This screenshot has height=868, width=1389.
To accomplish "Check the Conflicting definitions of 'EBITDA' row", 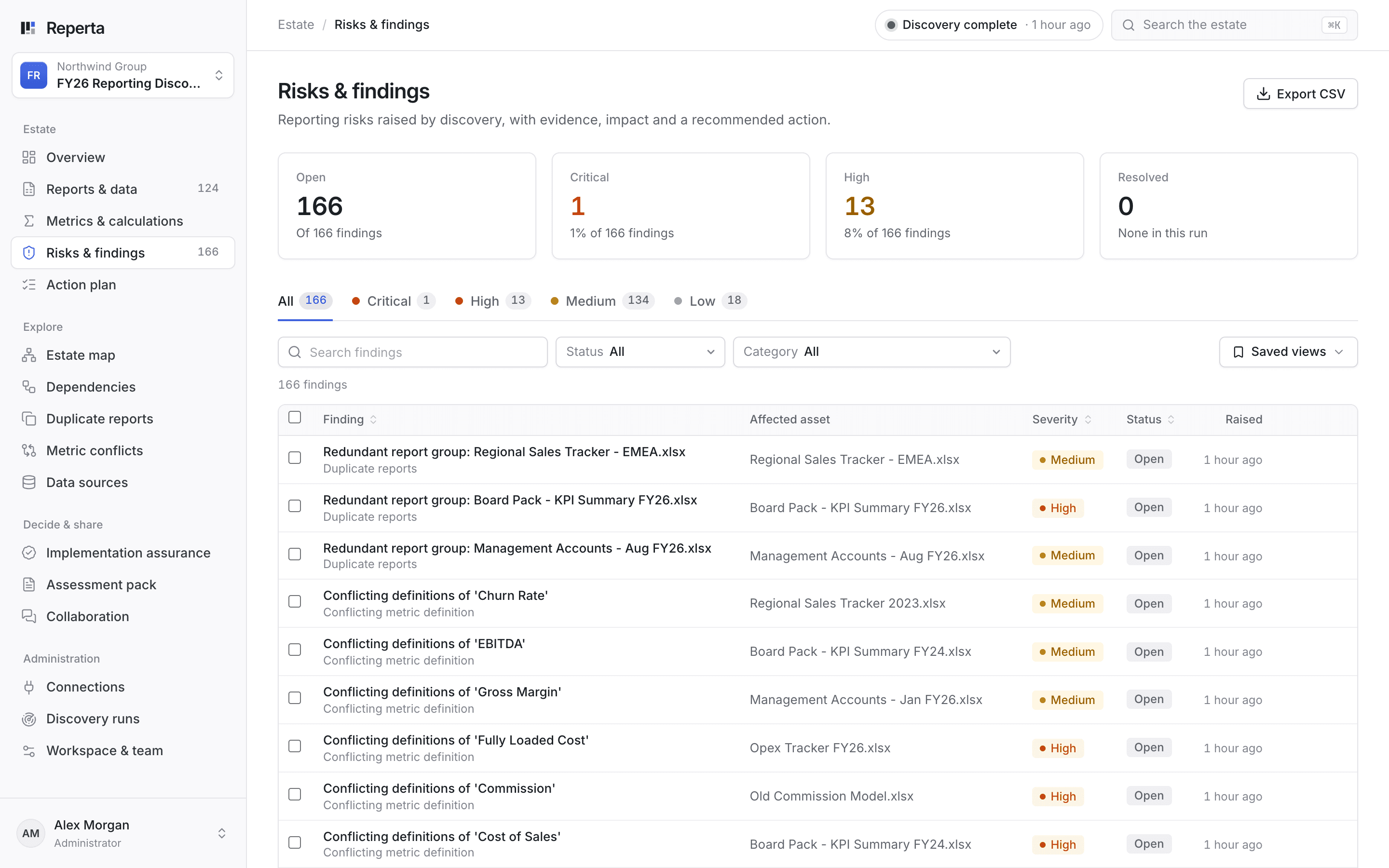I will pyautogui.click(x=295, y=650).
